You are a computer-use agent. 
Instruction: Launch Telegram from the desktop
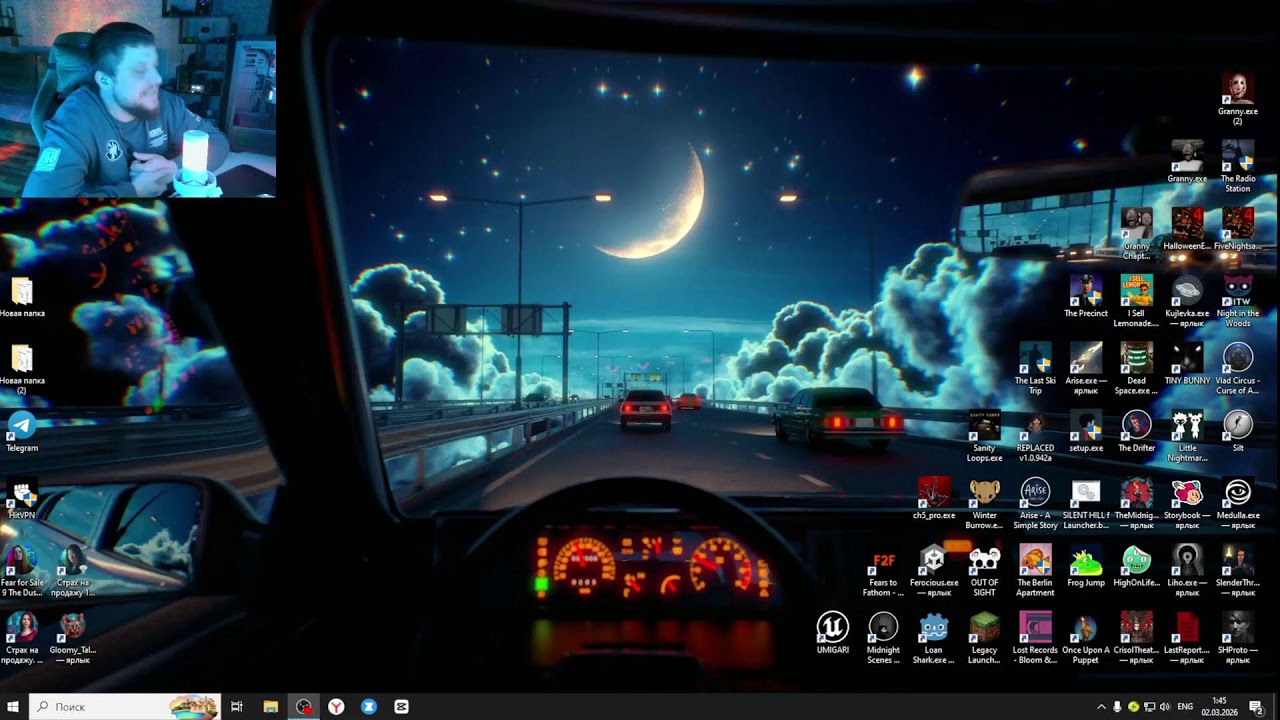(22, 431)
